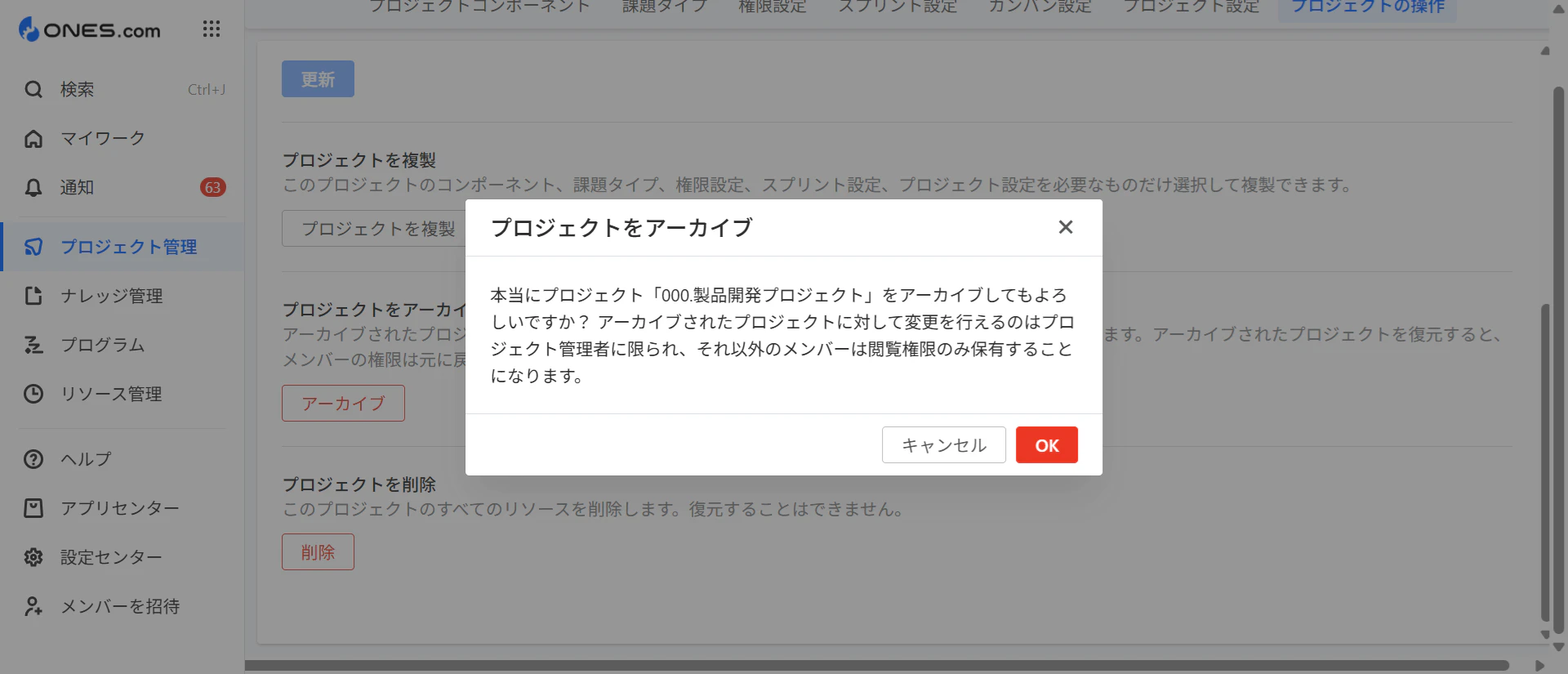The height and width of the screenshot is (674, 1568).
Task: Click the プロジェクトを削除 heading text
Action: 359,484
